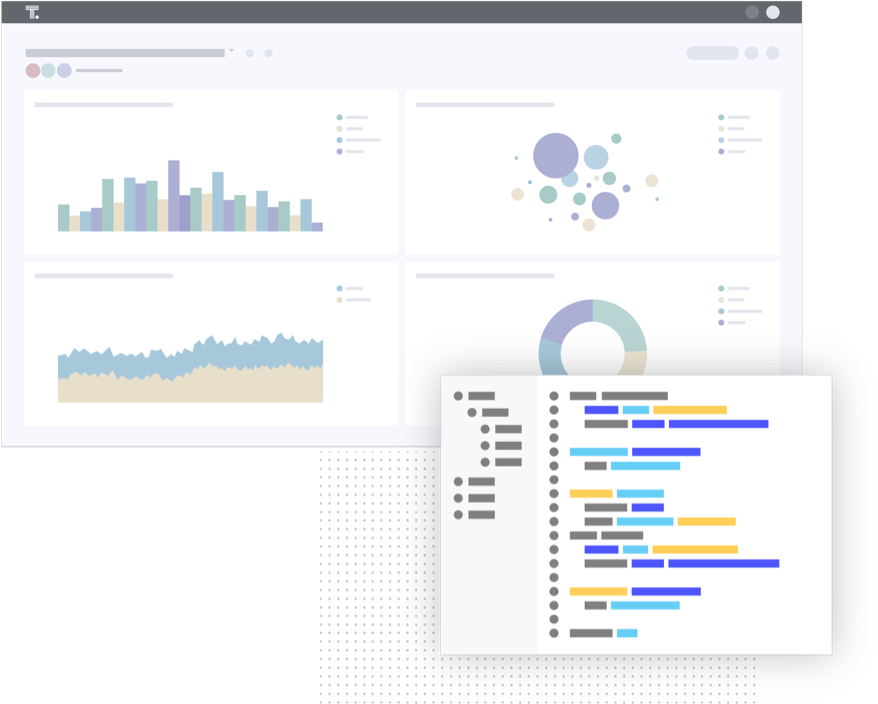Click the small blue token ending the last code line
The width and height of the screenshot is (878, 704).
click(627, 633)
